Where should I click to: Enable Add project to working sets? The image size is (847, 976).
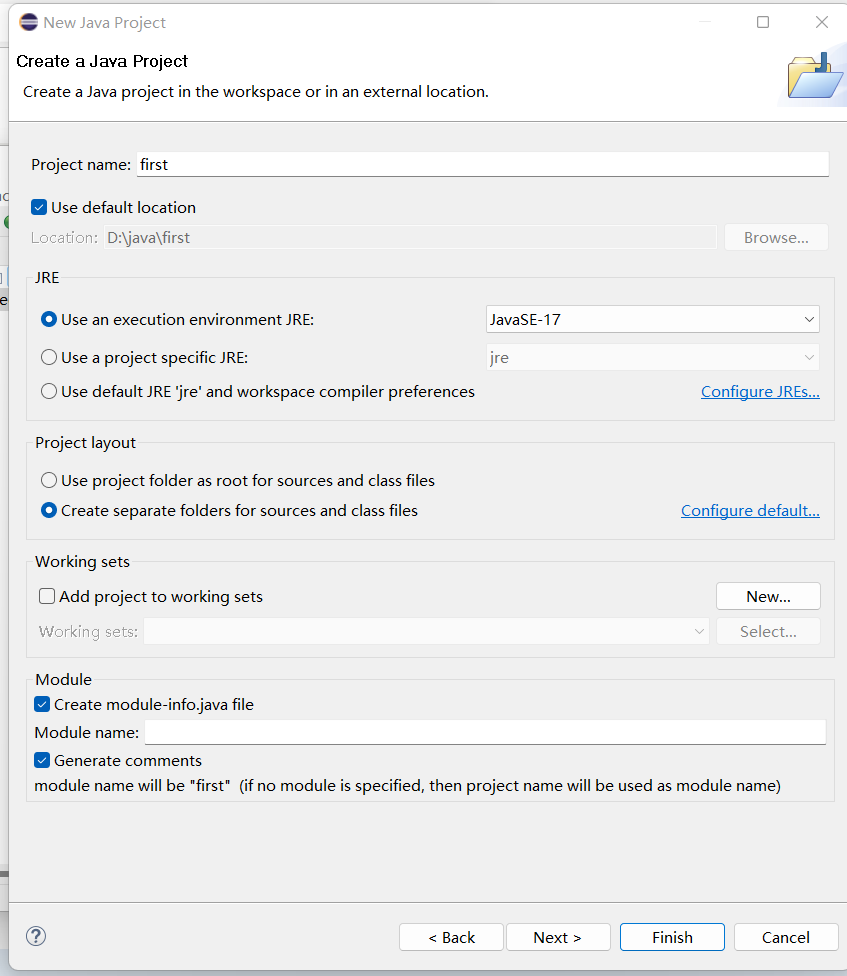[x=47, y=597]
